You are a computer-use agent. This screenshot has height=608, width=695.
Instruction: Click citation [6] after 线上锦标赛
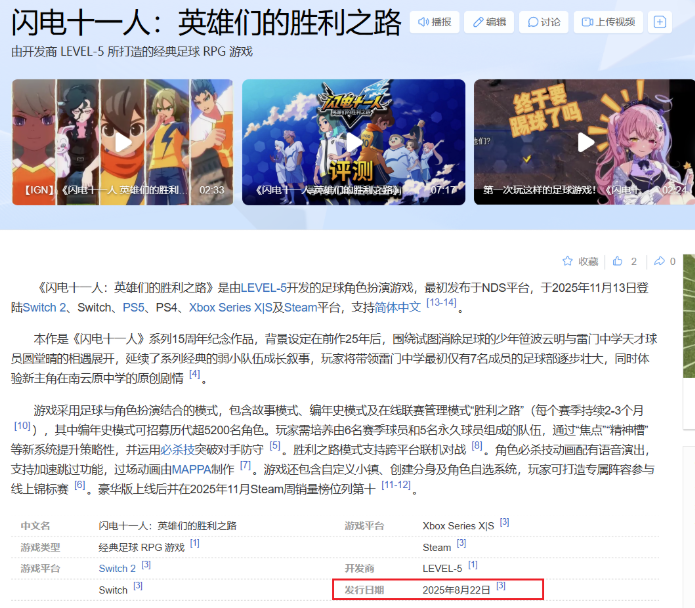(x=79, y=485)
